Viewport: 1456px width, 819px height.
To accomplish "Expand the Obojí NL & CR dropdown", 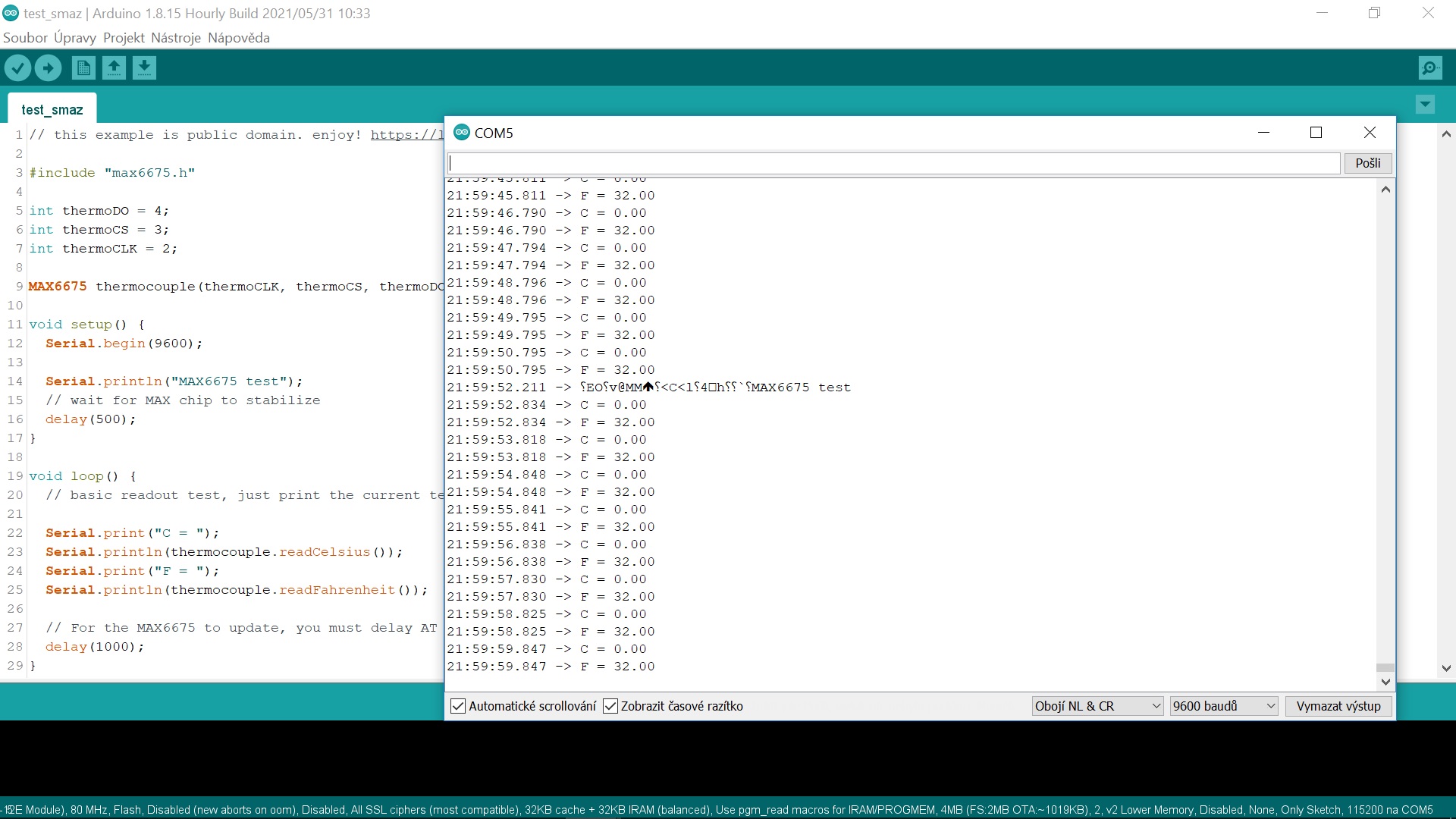I will pos(1097,706).
